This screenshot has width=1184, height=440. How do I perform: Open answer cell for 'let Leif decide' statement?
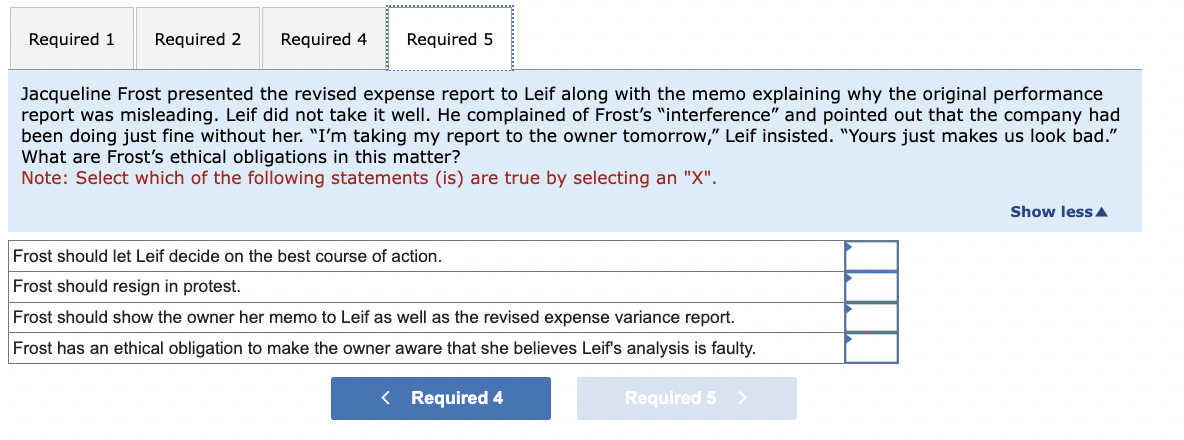pos(871,256)
